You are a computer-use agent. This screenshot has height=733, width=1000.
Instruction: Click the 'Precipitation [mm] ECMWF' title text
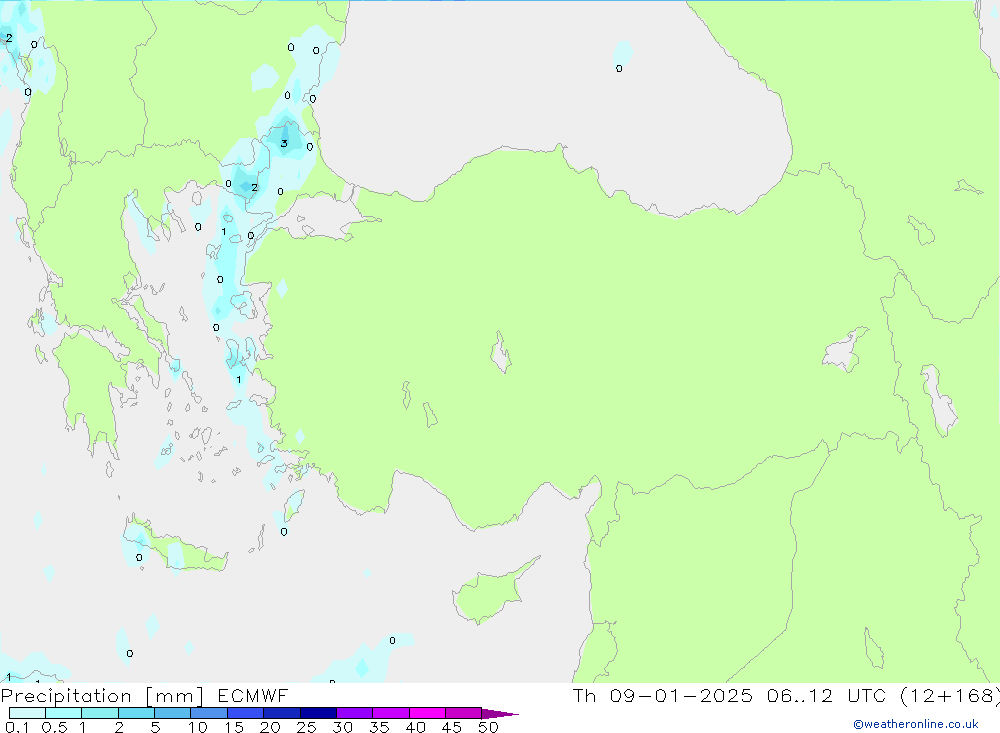point(145,696)
